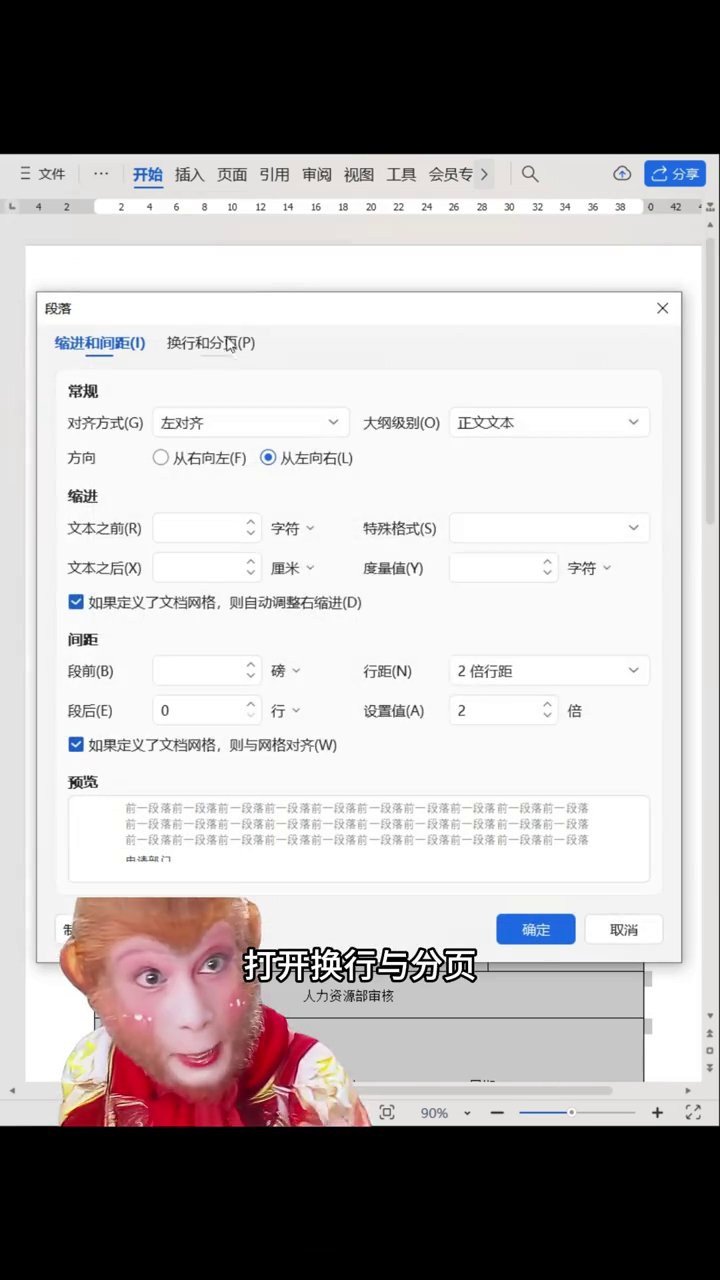Click the three-dot more options icon
Image resolution: width=720 pixels, height=1280 pixels.
[101, 174]
